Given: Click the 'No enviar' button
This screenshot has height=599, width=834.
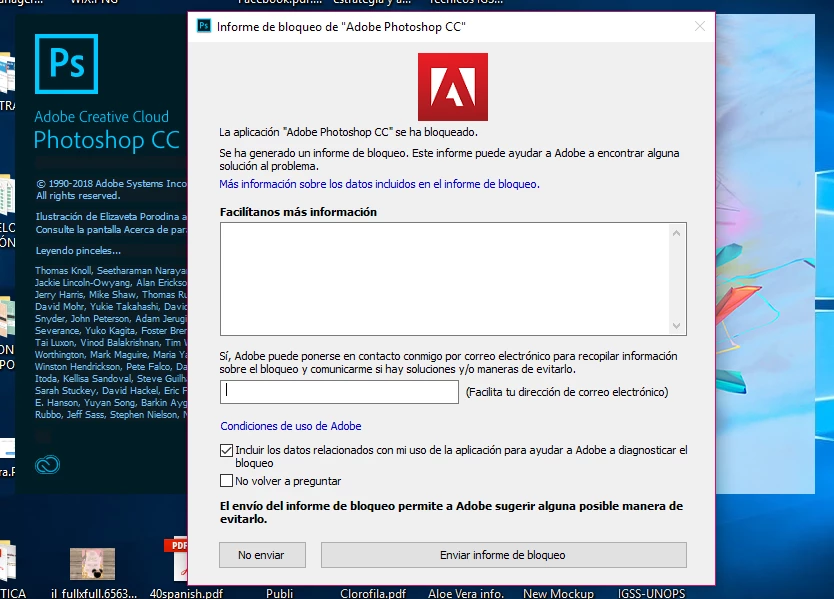Looking at the screenshot, I should click(262, 555).
